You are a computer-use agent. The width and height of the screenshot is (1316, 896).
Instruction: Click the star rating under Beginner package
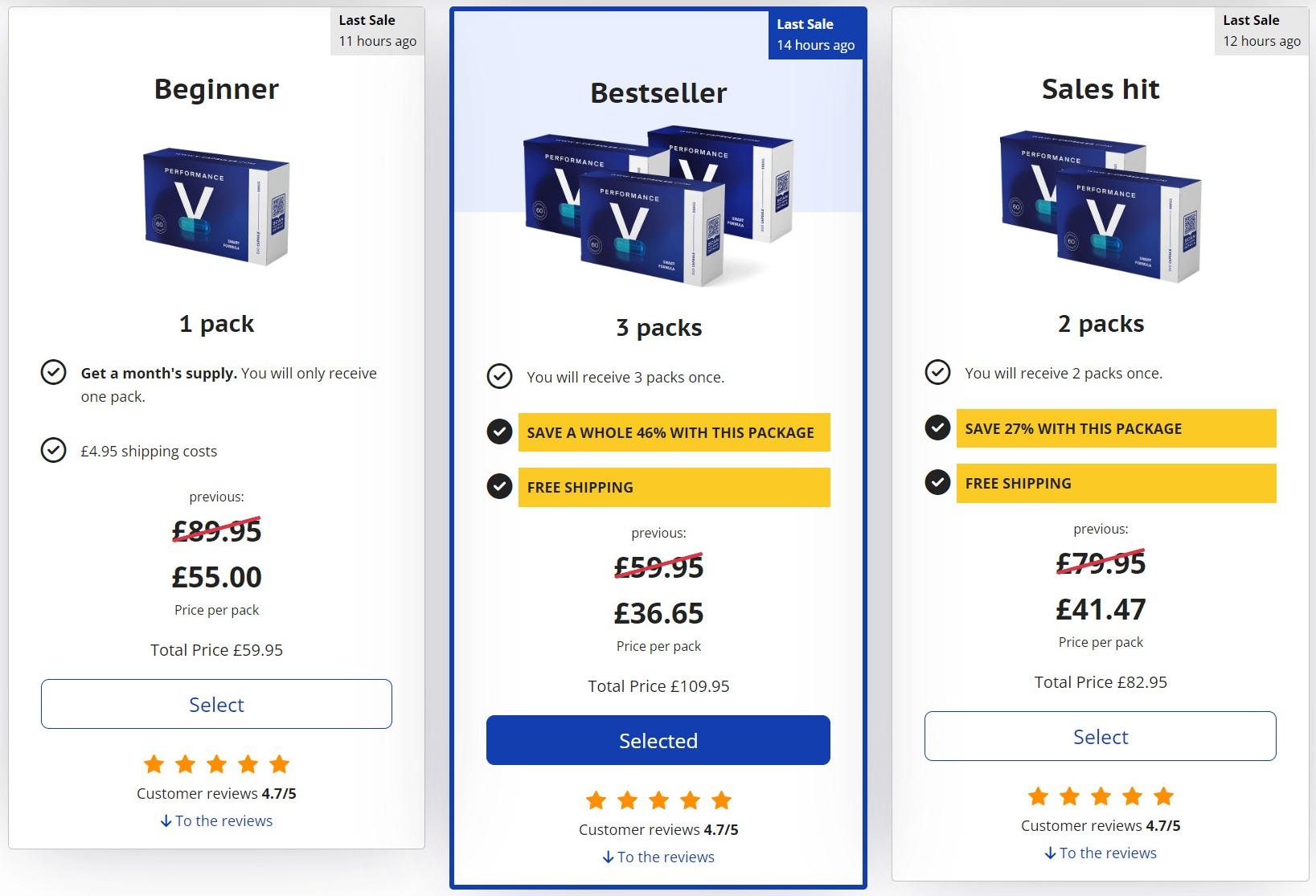coord(216,763)
